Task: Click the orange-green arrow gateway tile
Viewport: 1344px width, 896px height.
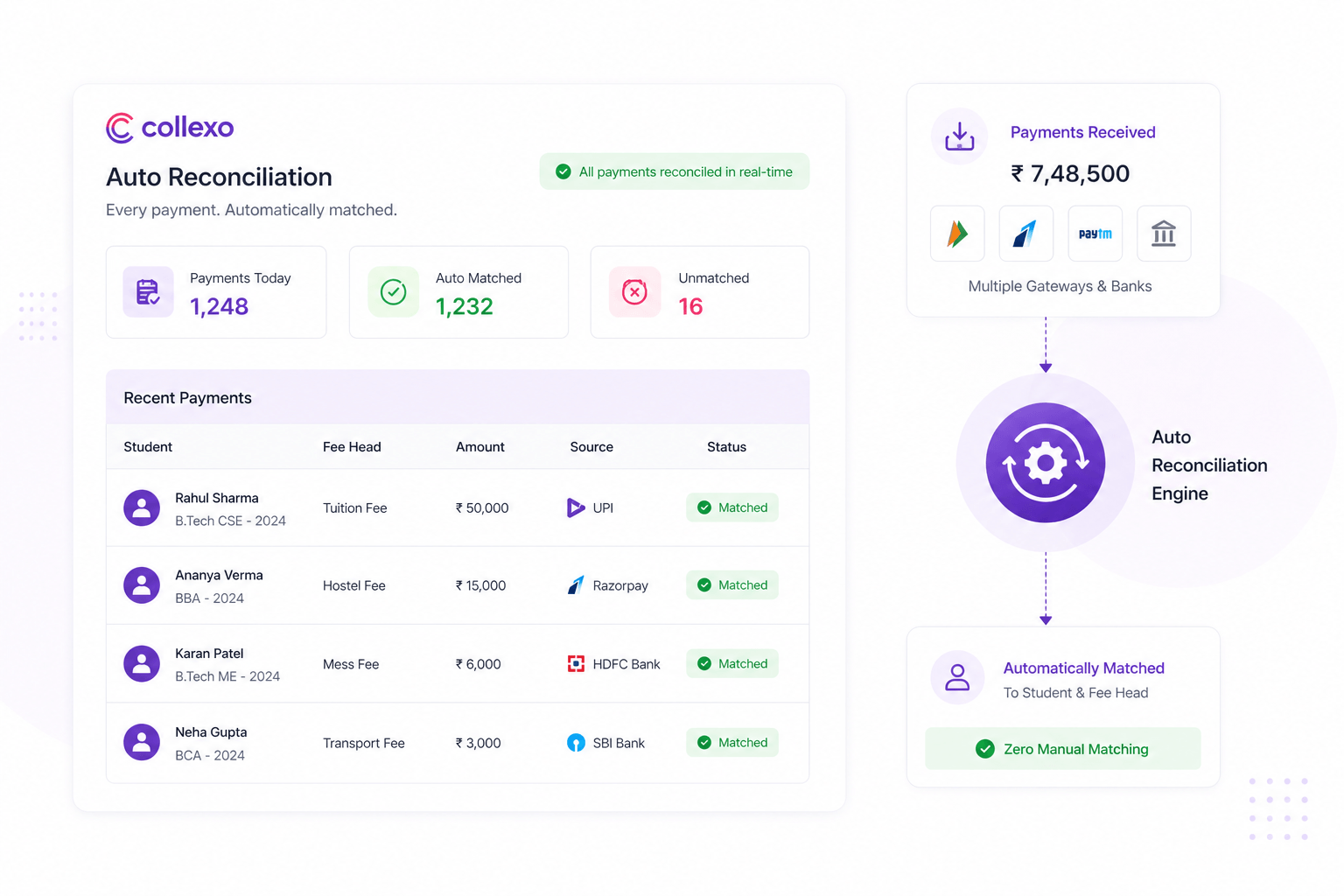Action: (x=957, y=234)
